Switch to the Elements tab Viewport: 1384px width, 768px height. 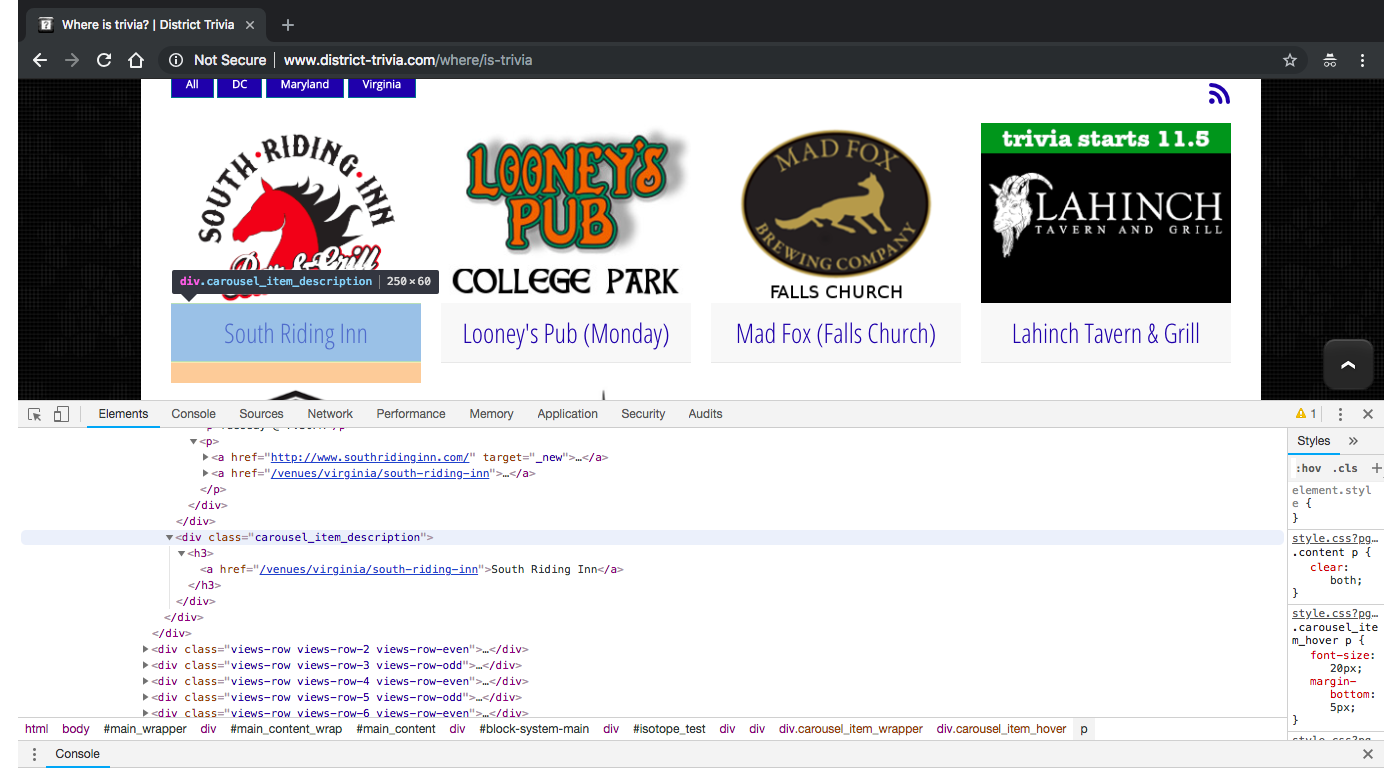pyautogui.click(x=123, y=414)
